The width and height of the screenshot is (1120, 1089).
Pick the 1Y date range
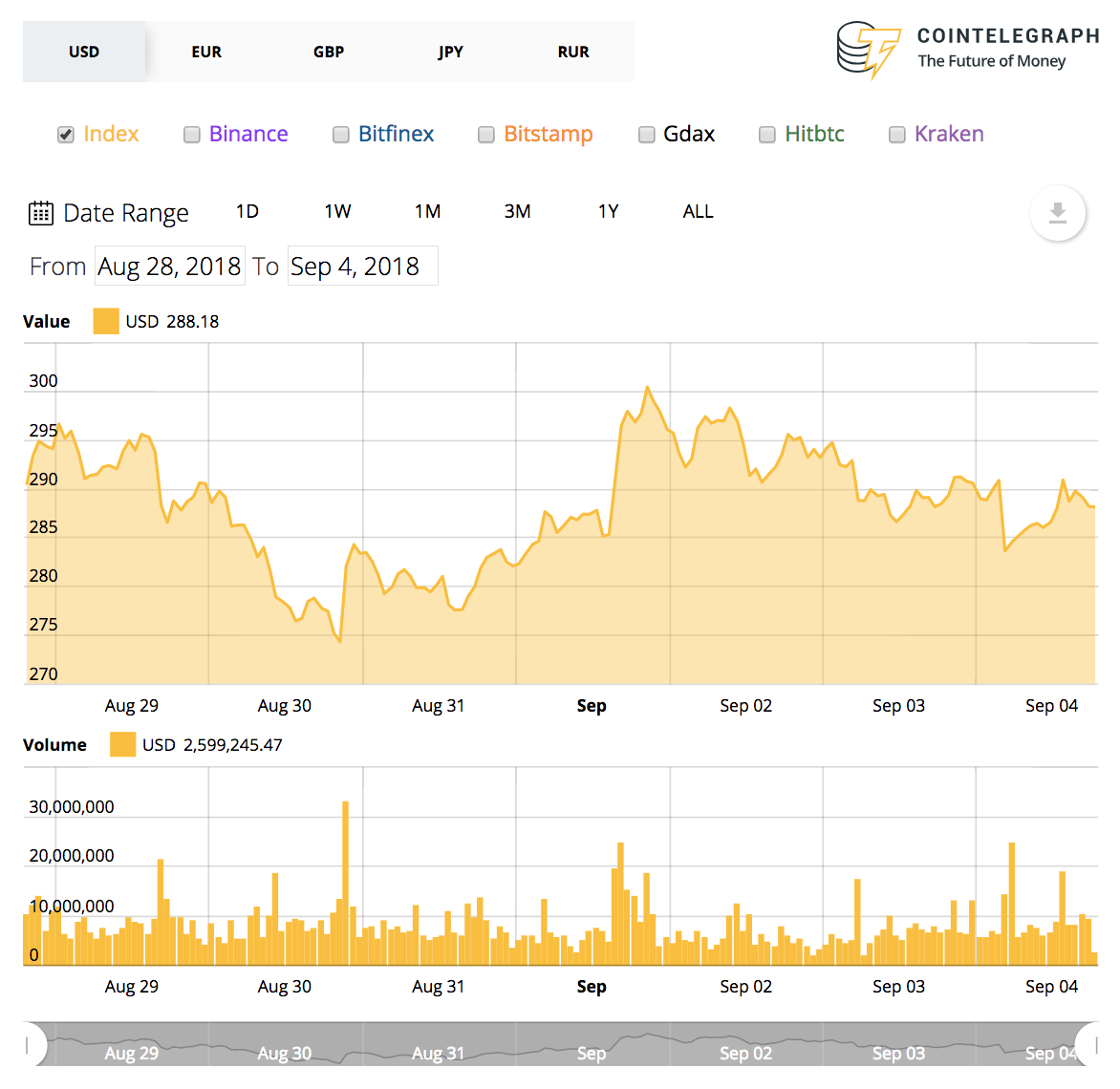pyautogui.click(x=608, y=211)
